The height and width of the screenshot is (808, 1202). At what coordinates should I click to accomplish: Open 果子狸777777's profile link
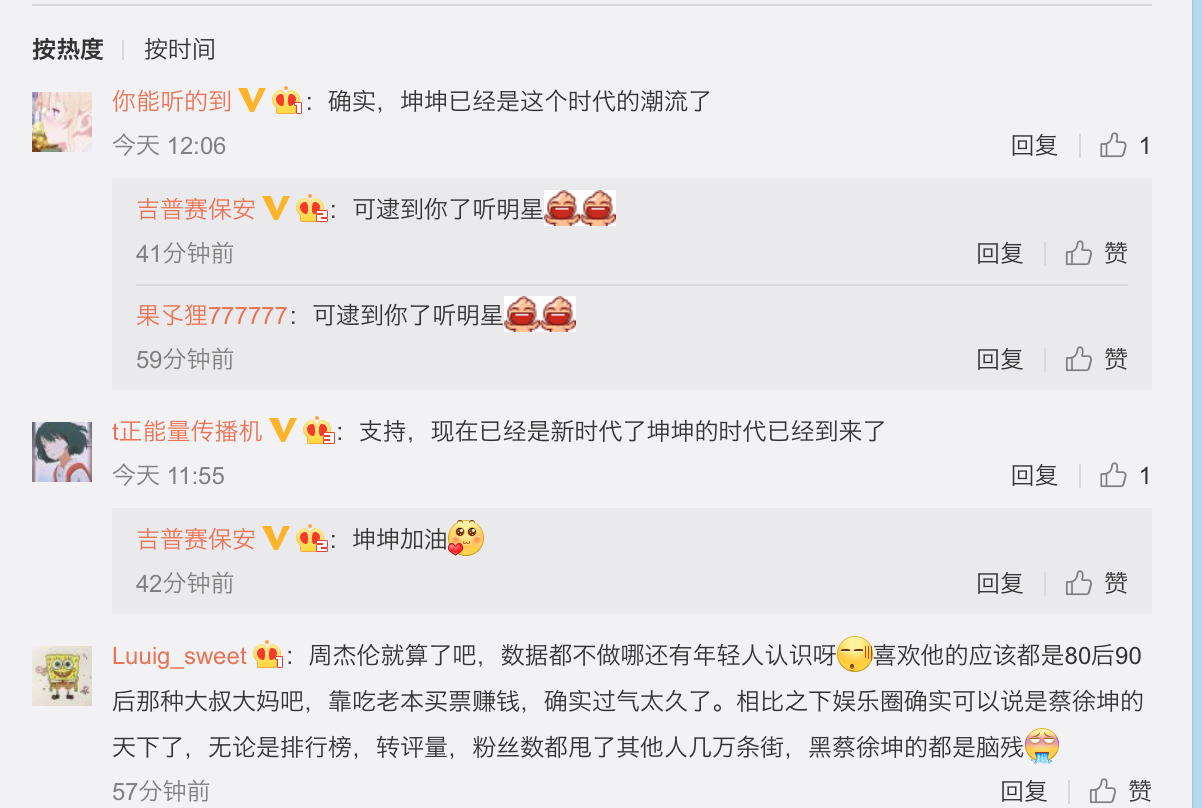[212, 316]
